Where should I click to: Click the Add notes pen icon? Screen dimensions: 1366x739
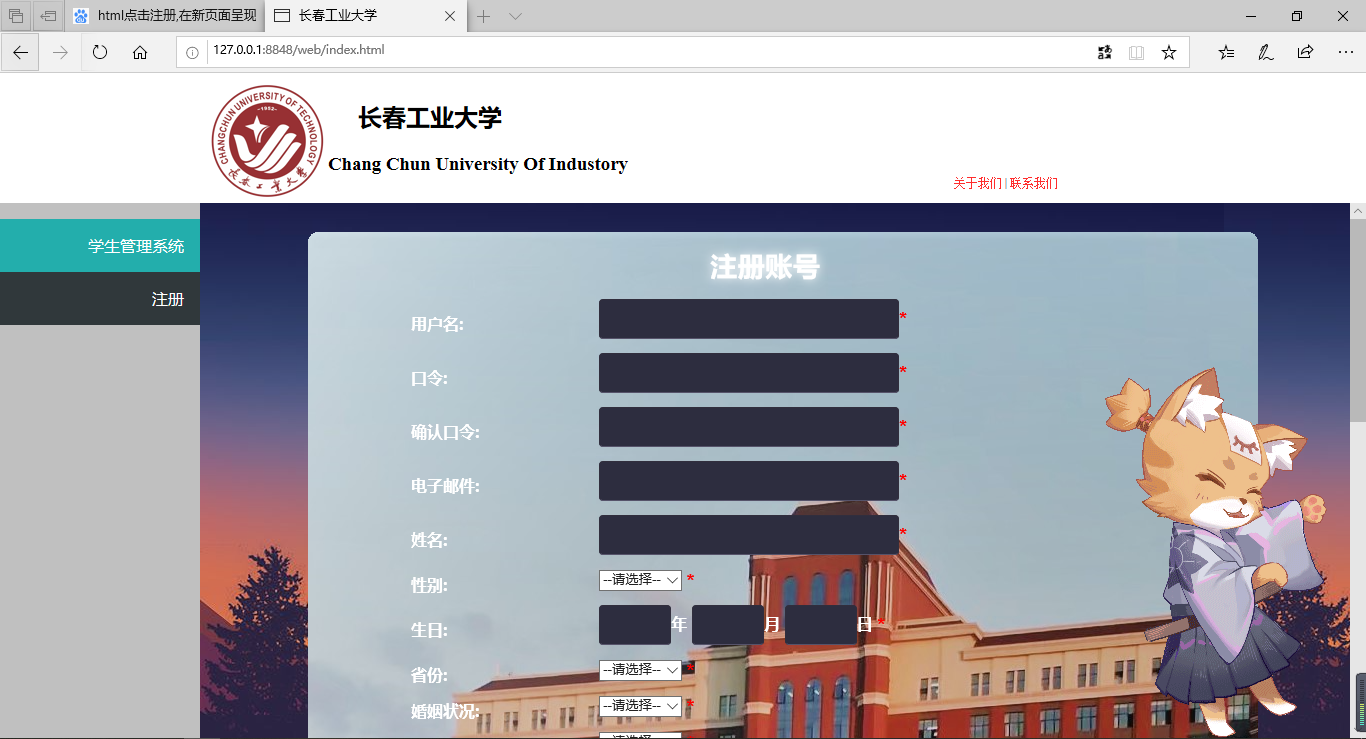pyautogui.click(x=1265, y=52)
